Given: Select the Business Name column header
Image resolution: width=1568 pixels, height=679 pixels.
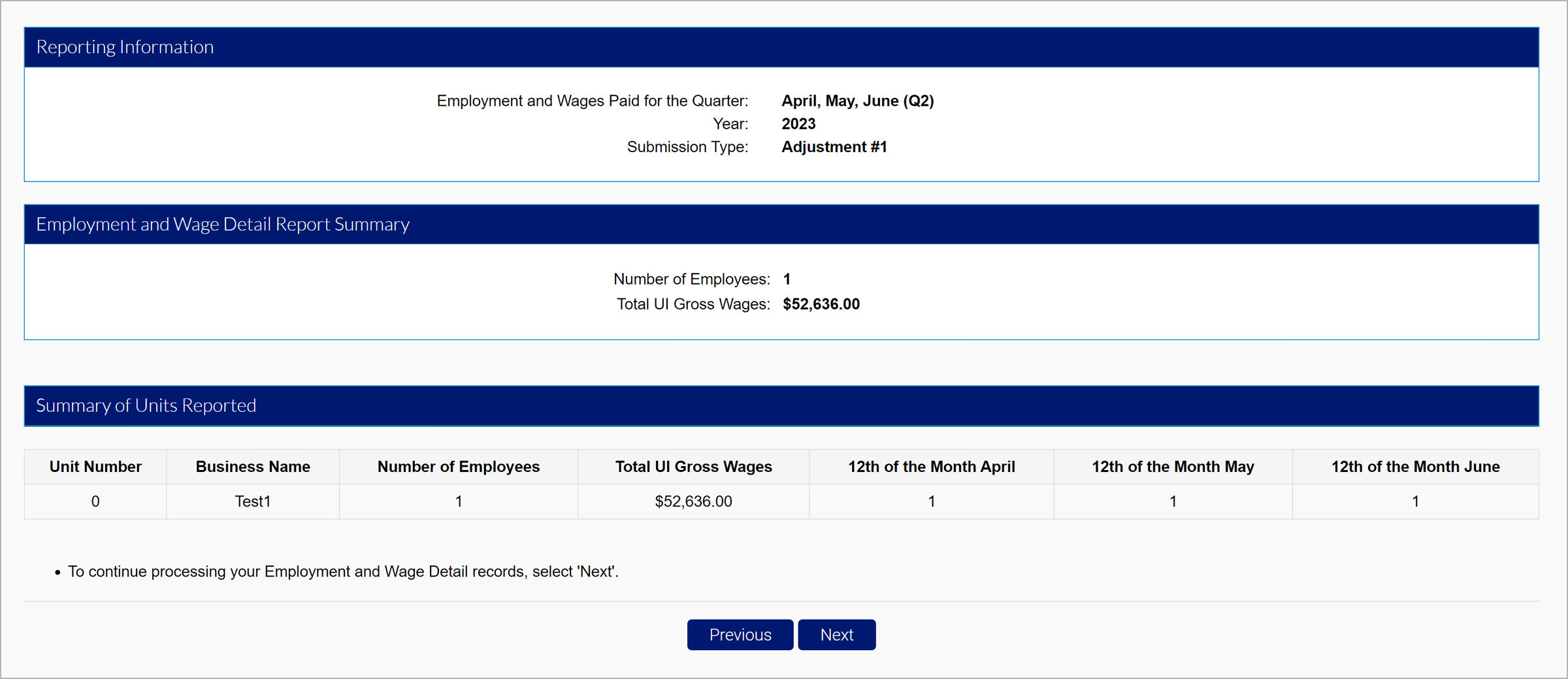Looking at the screenshot, I should [253, 467].
